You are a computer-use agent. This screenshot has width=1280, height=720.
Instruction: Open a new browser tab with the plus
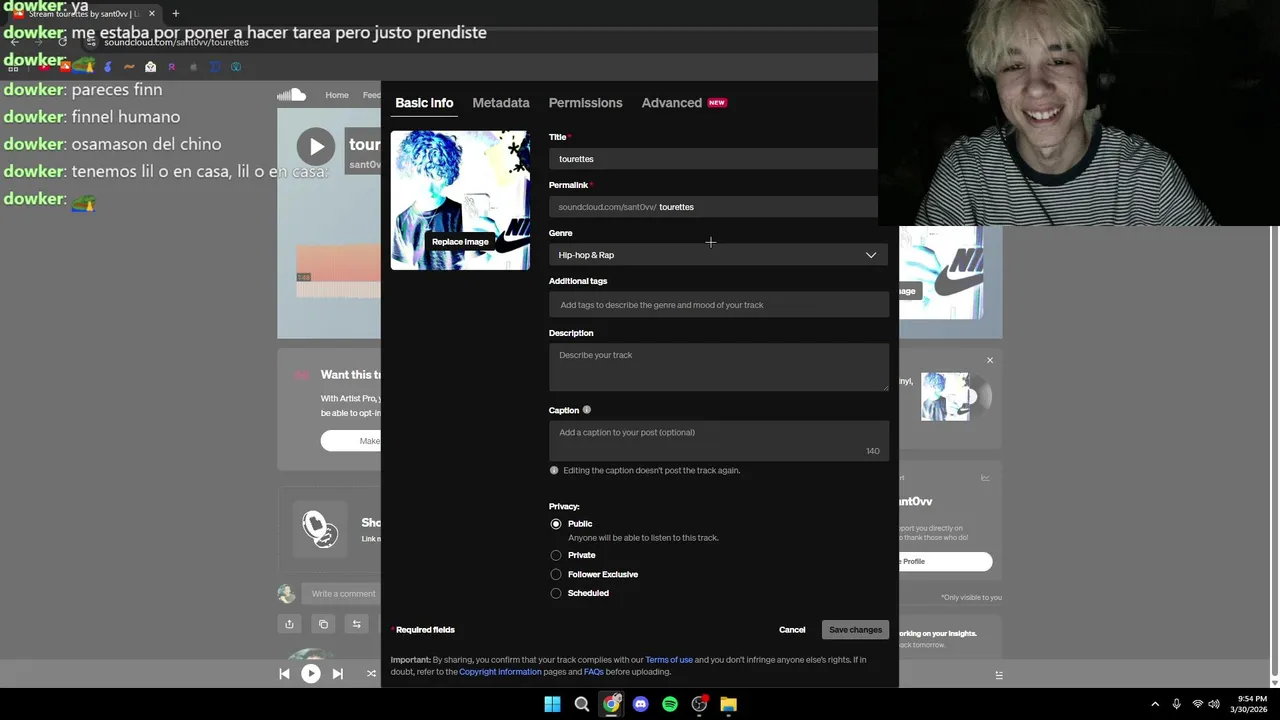click(x=175, y=14)
